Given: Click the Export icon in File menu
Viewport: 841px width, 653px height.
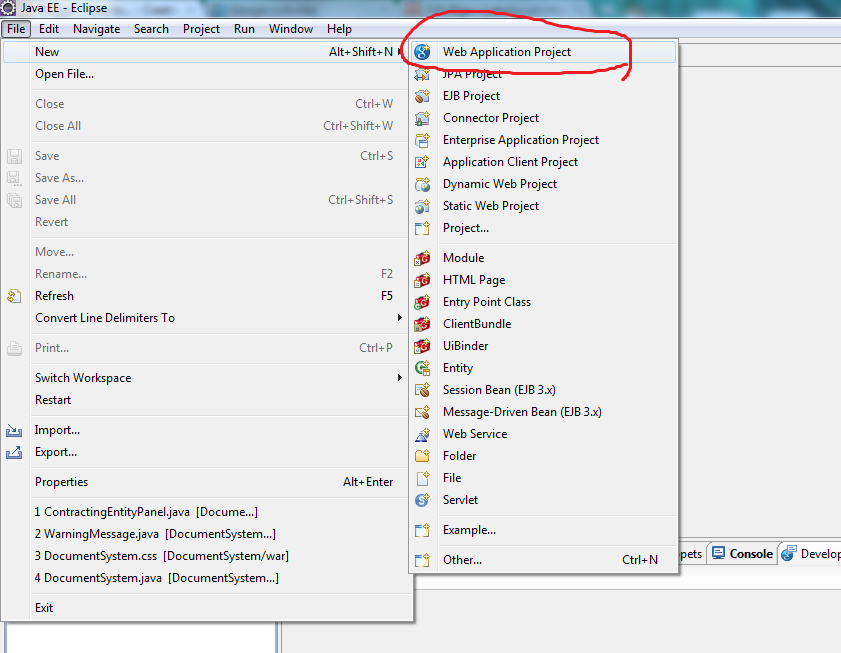Looking at the screenshot, I should click(14, 452).
